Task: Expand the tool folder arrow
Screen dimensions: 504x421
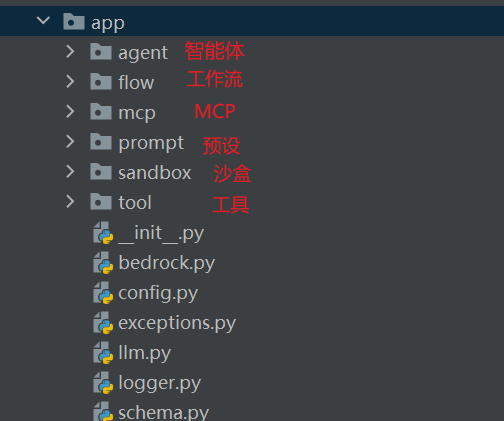Action: pyautogui.click(x=70, y=202)
